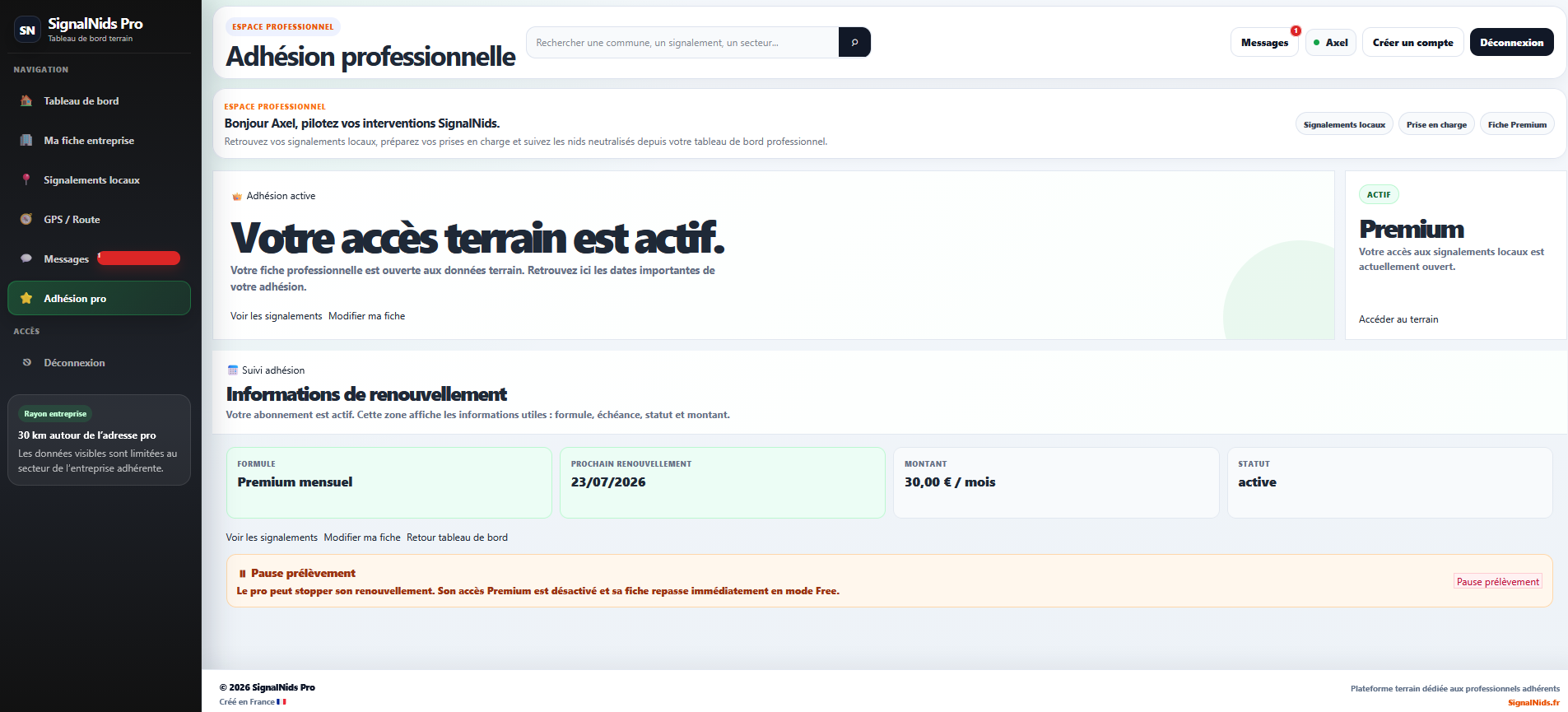This screenshot has width=1568, height=712.
Task: Click the Adhésion professionnelle page title
Action: [370, 56]
